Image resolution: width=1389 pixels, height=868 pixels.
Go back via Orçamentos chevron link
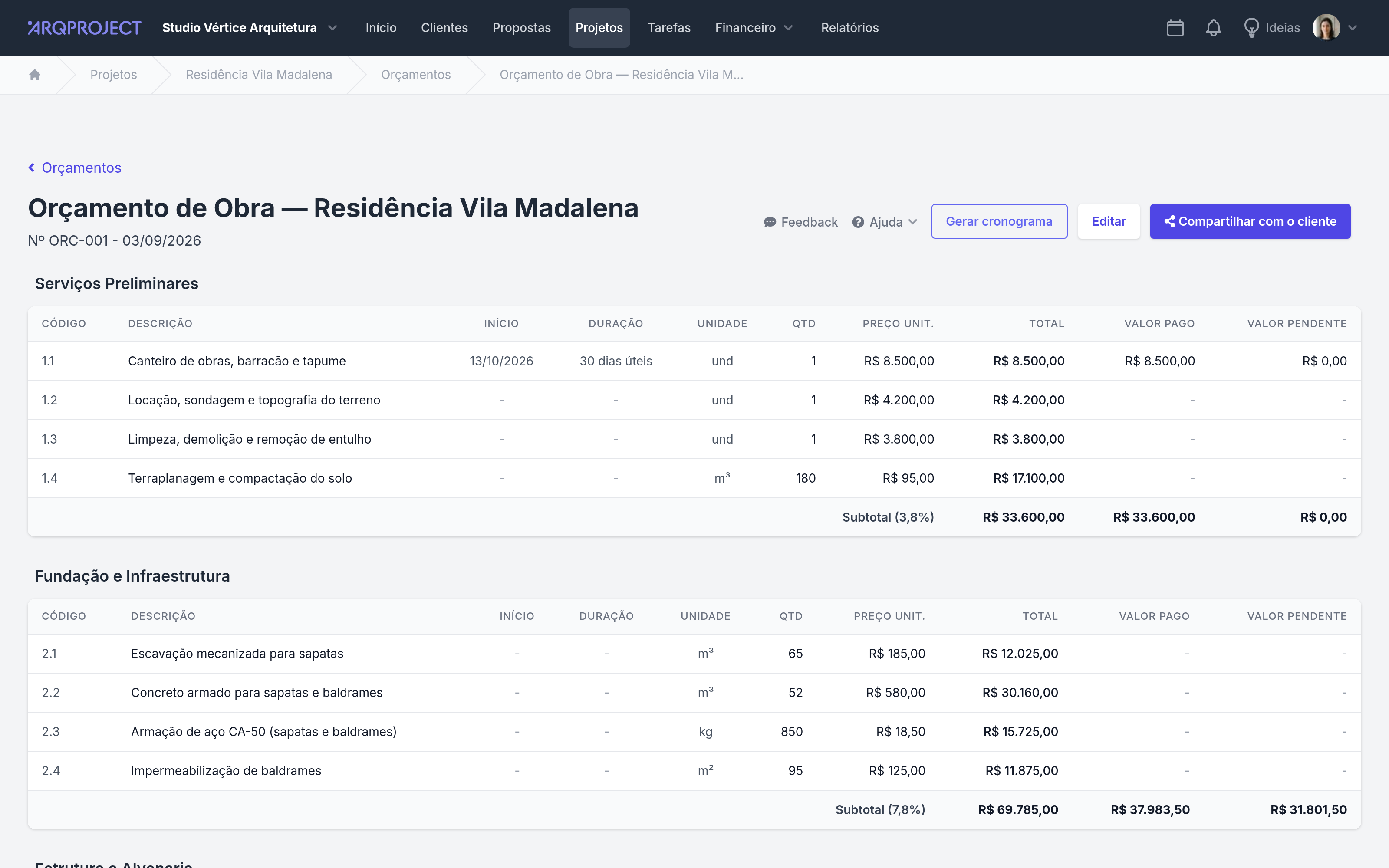[x=75, y=168]
